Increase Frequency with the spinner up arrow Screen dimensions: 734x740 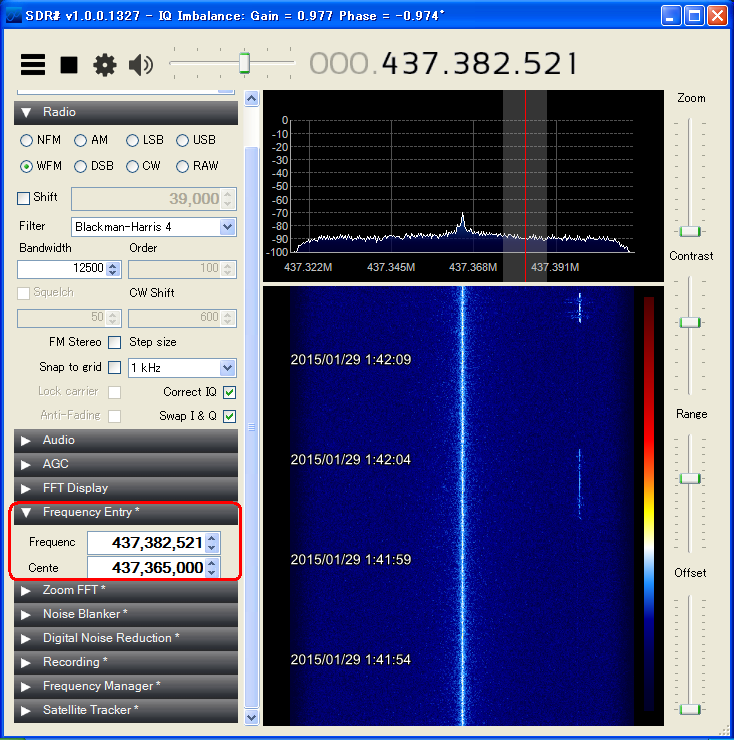tap(212, 538)
